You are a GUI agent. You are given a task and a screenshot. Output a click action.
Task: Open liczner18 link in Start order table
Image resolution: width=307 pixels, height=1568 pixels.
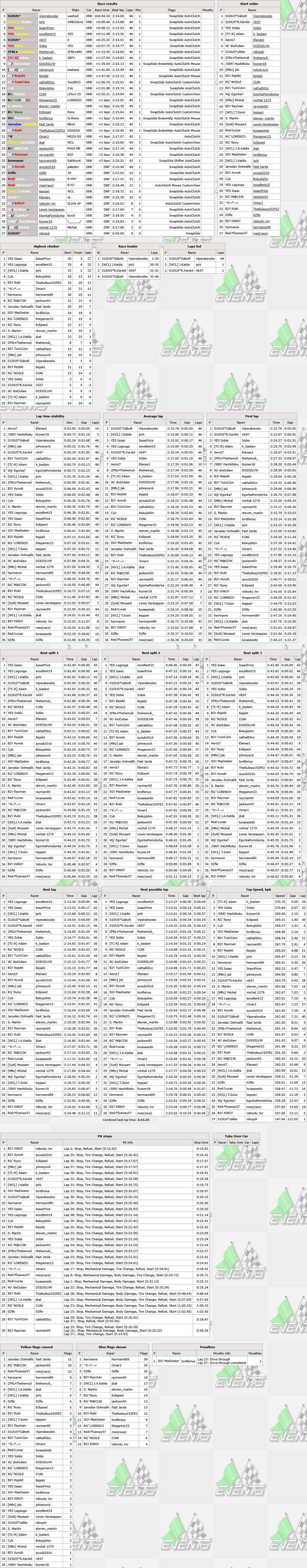(x=260, y=64)
